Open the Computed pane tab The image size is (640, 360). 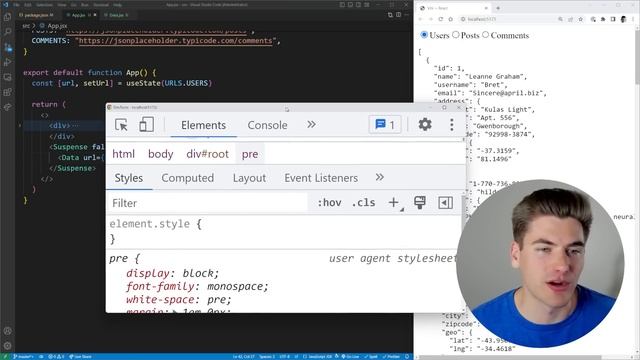[x=187, y=178]
